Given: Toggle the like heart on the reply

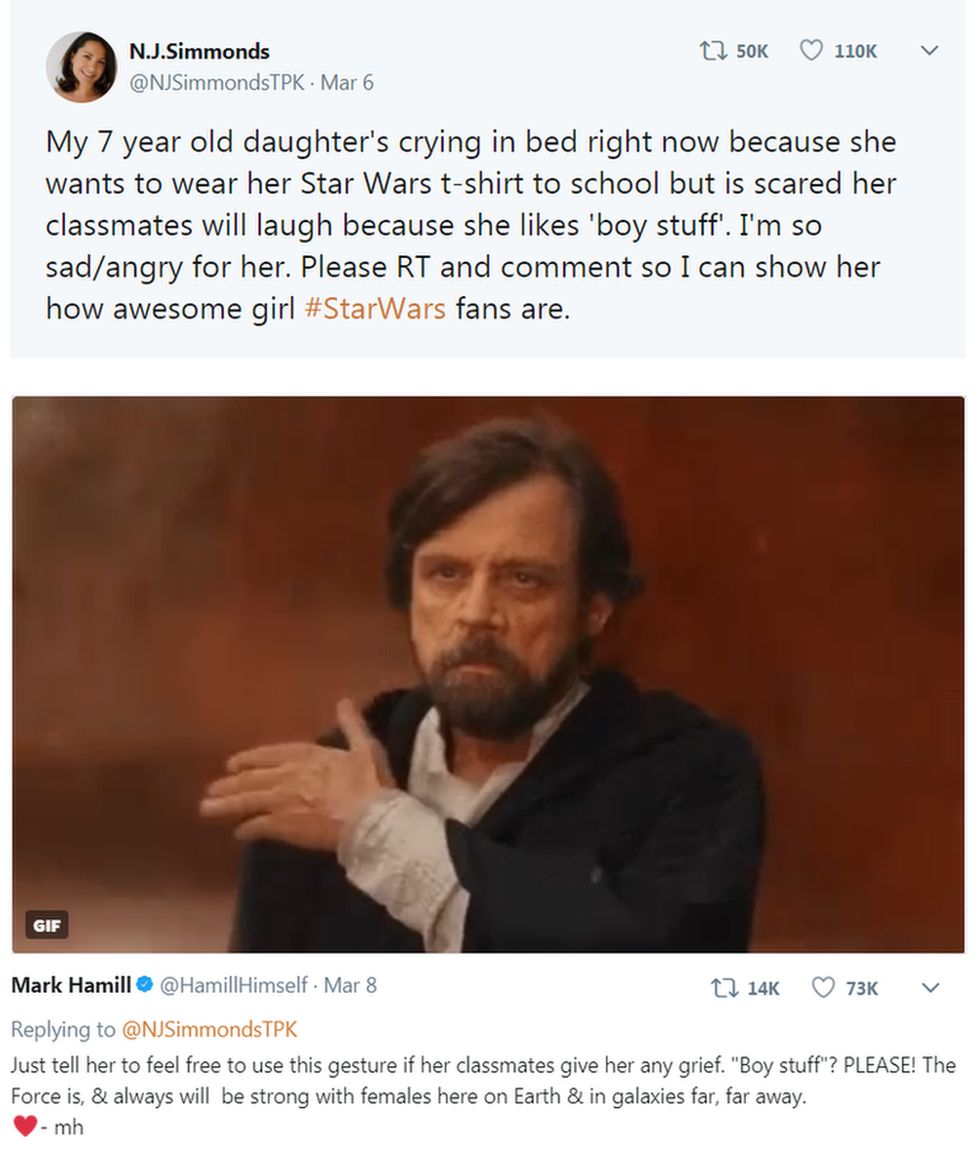Looking at the screenshot, I should (822, 988).
